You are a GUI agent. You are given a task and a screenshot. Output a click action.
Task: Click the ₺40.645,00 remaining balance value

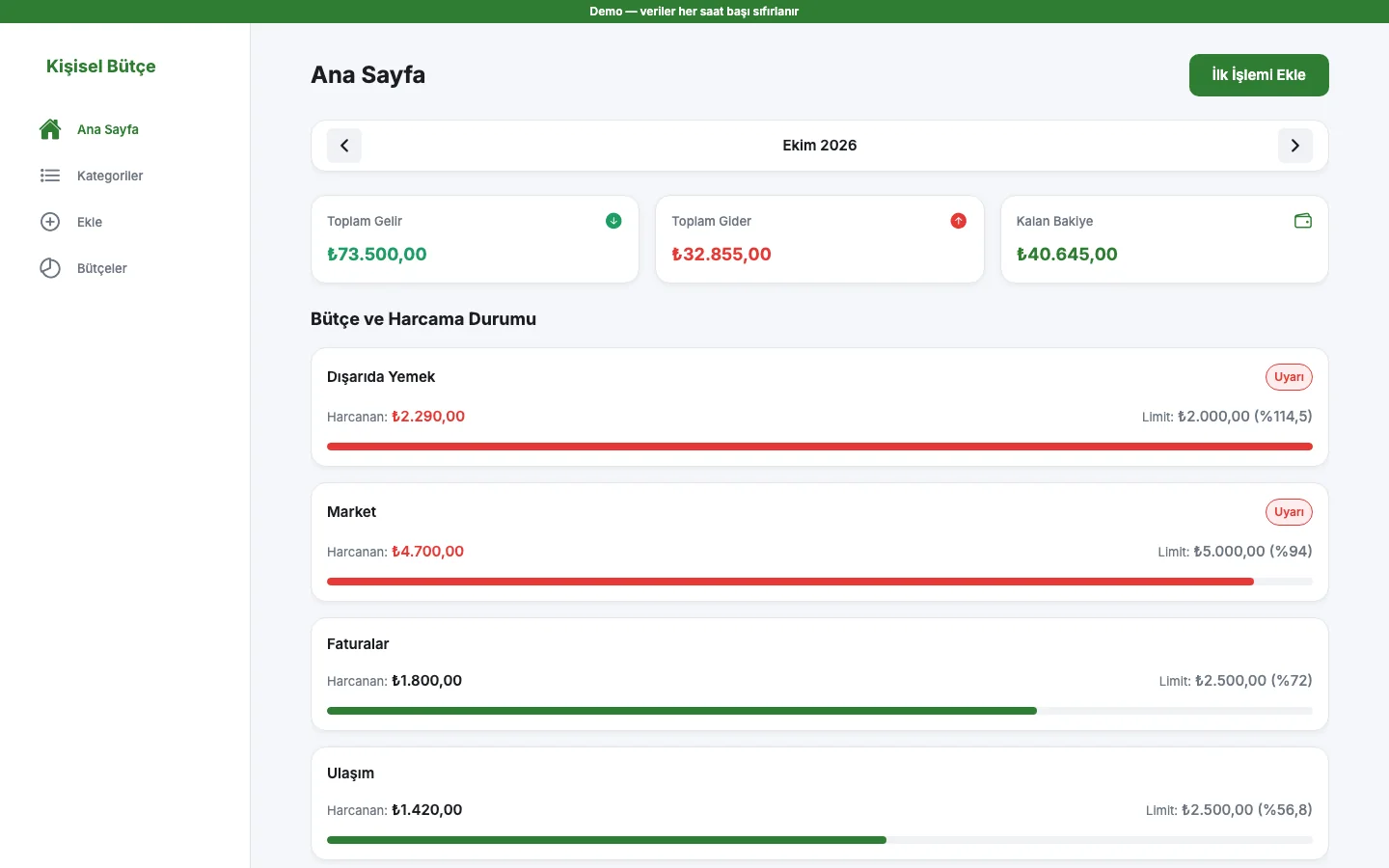1067,255
